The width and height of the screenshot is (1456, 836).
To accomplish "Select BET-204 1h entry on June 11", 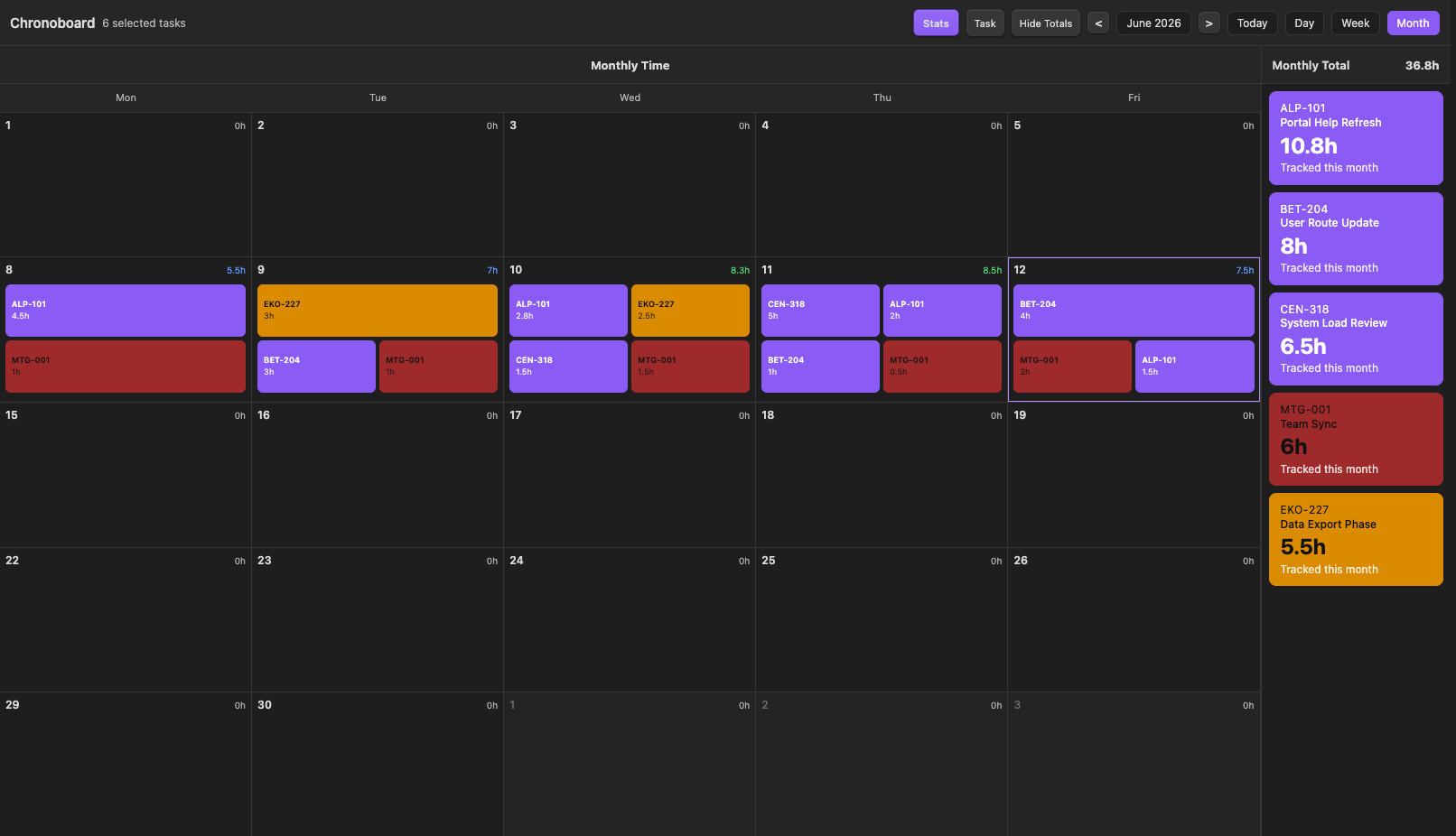I will pos(820,367).
